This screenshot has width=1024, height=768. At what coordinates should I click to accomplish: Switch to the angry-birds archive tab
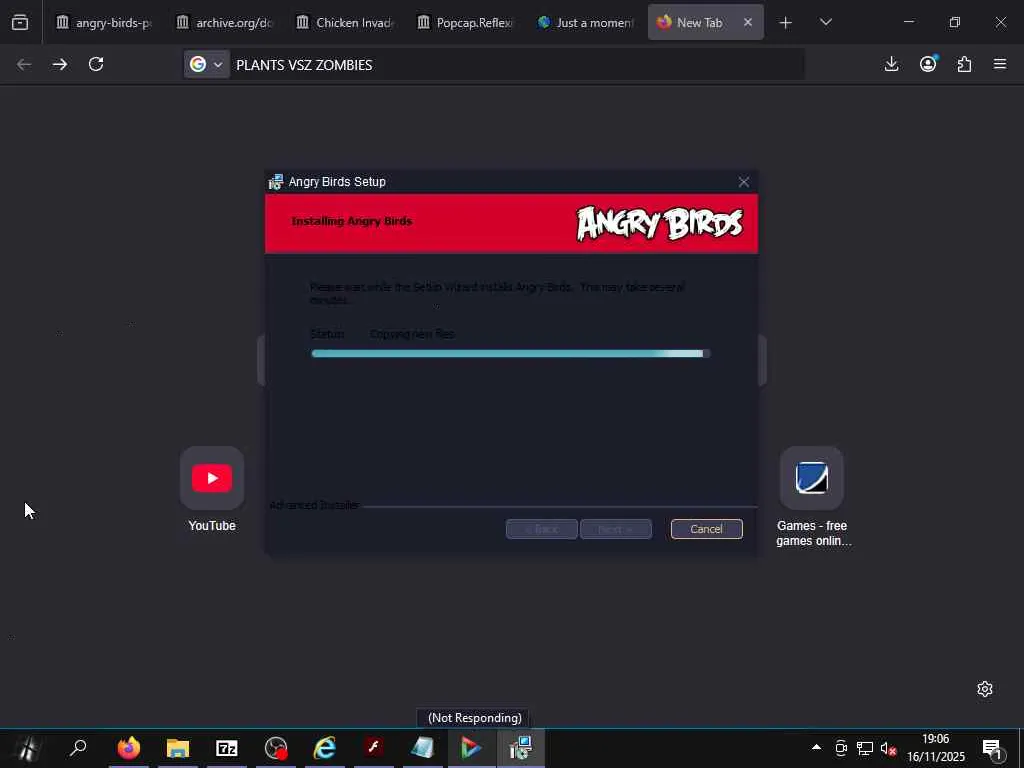[x=103, y=23]
